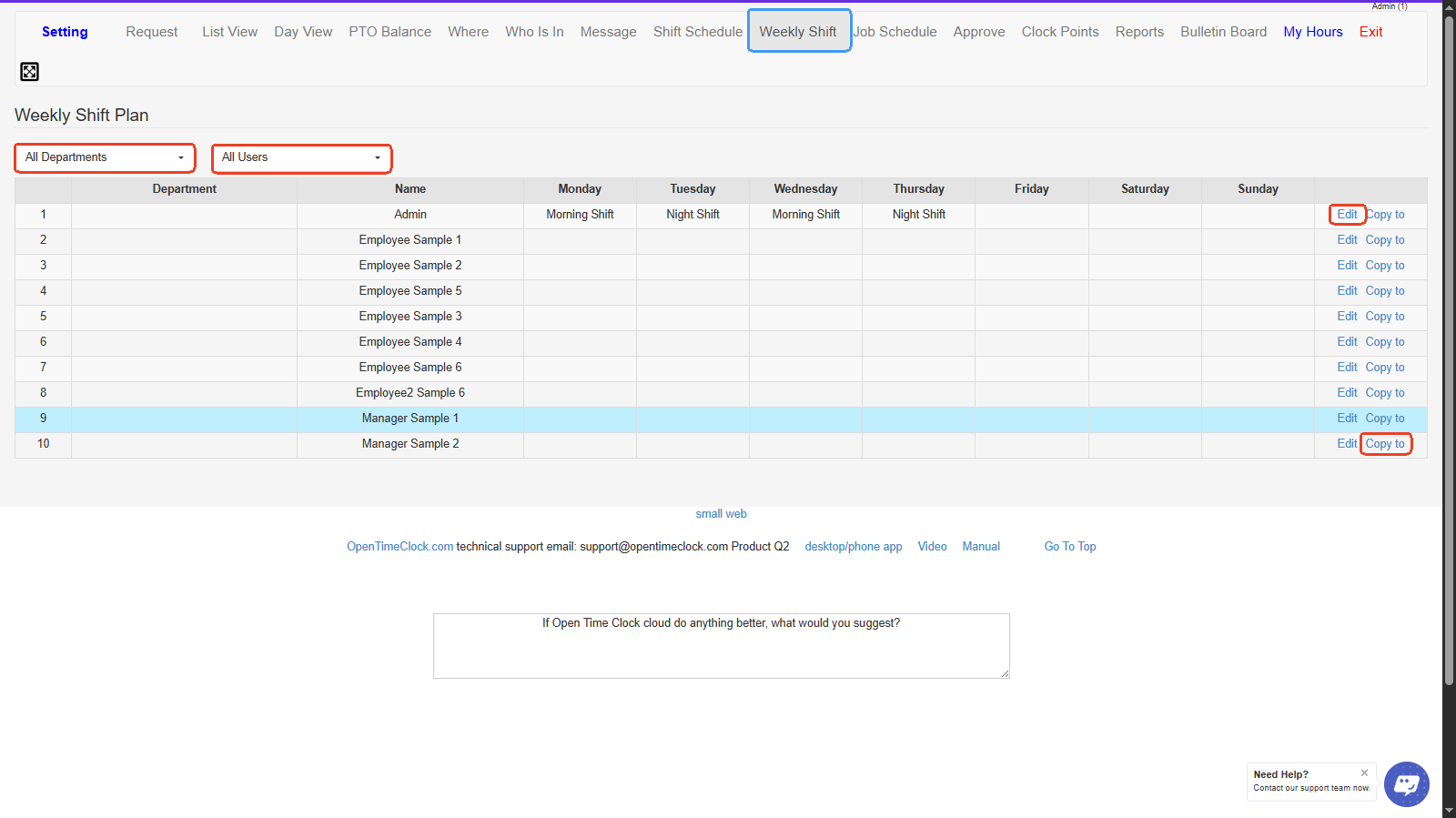
Task: Open the Reports menu item
Action: (1139, 32)
